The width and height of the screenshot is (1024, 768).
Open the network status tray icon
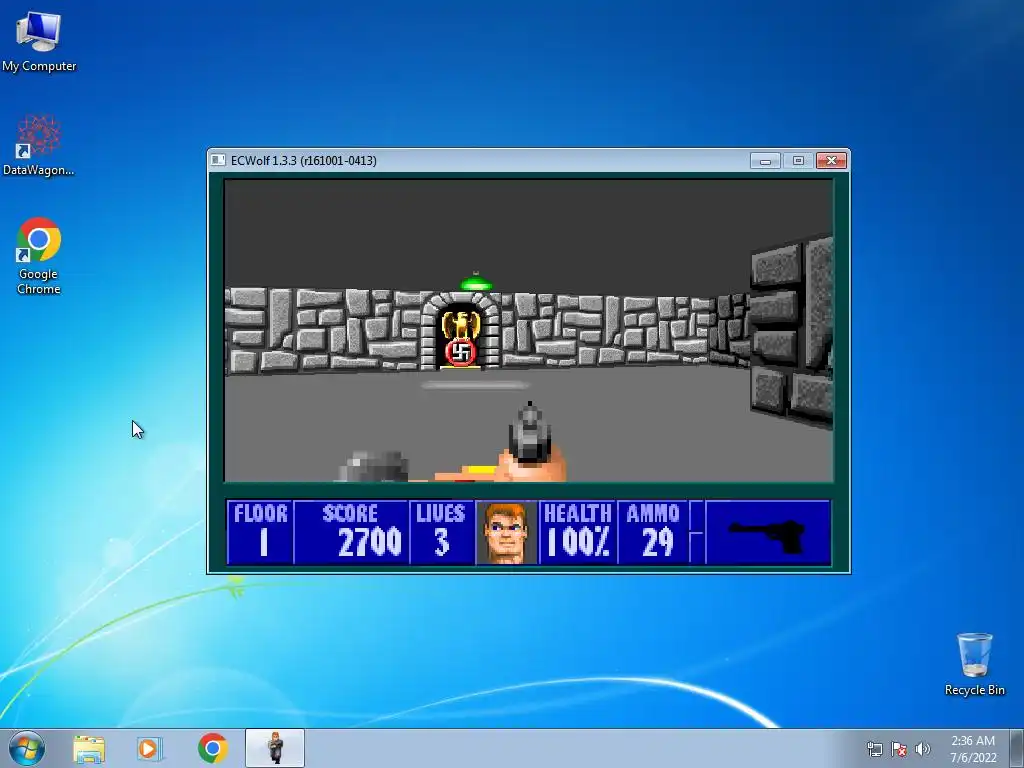coord(874,749)
